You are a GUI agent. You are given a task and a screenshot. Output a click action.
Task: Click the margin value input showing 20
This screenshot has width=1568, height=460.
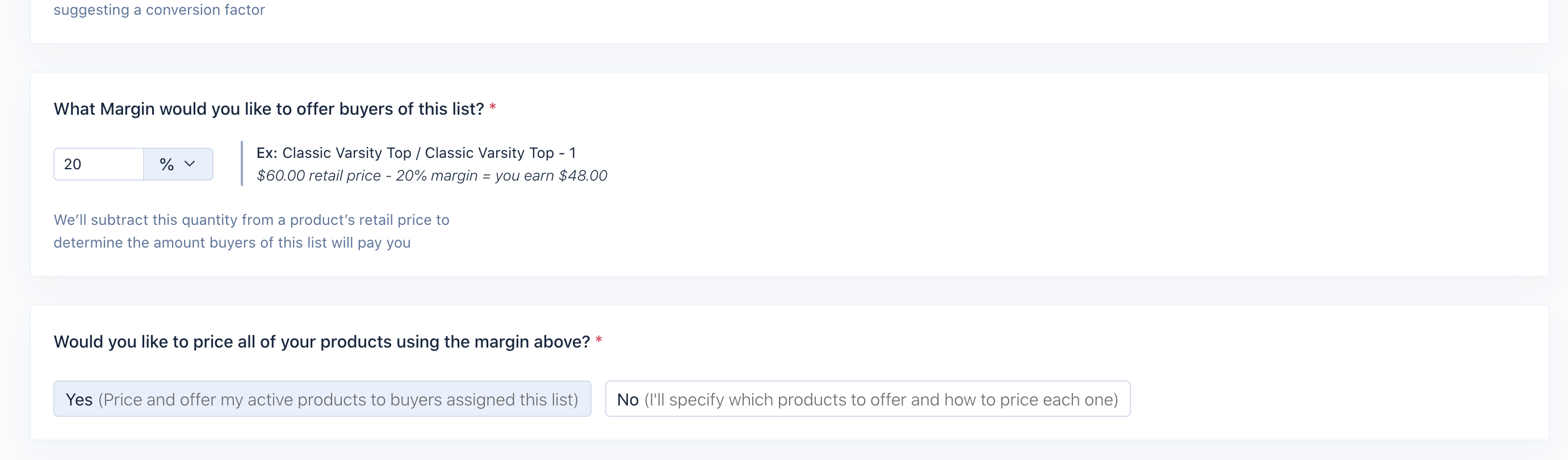[99, 164]
